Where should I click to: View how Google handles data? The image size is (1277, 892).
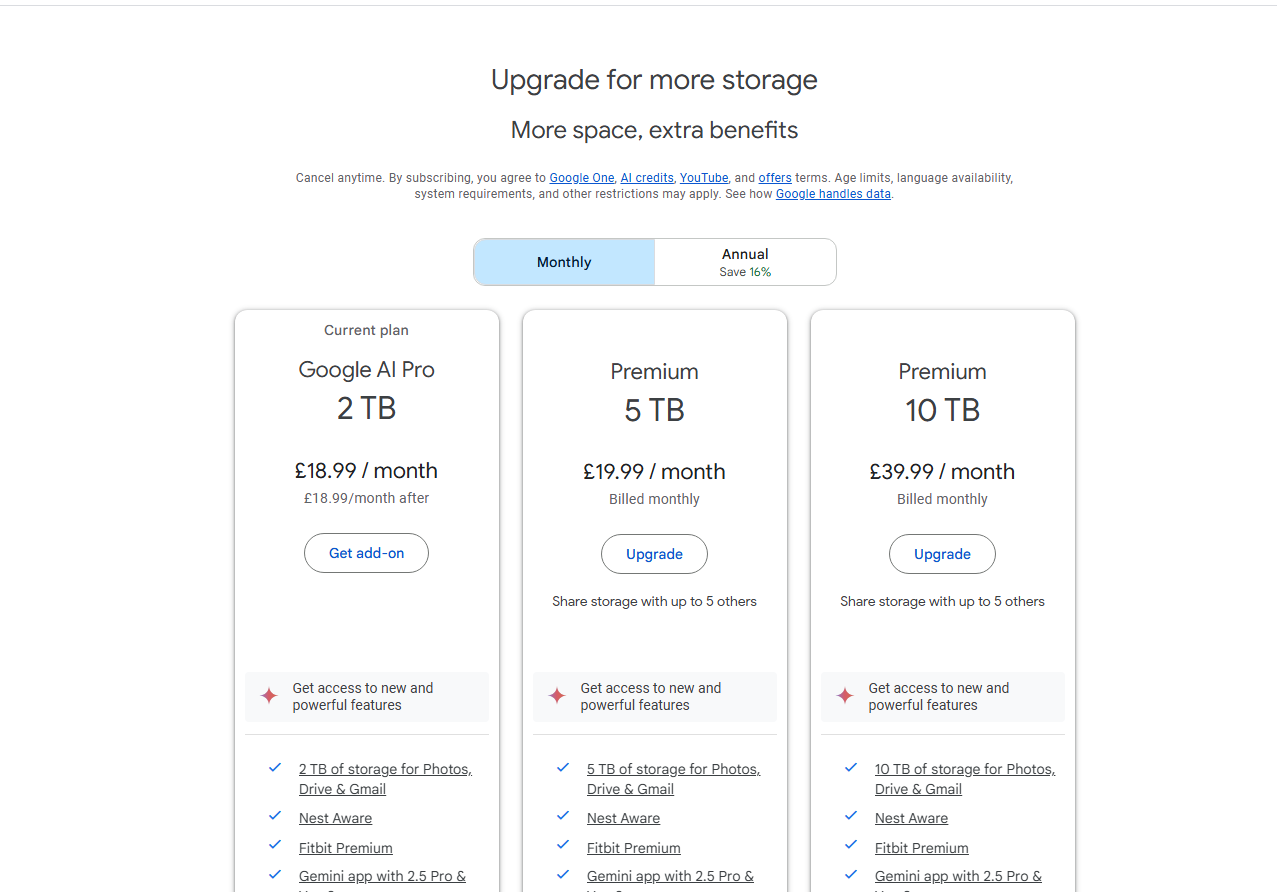(x=833, y=194)
